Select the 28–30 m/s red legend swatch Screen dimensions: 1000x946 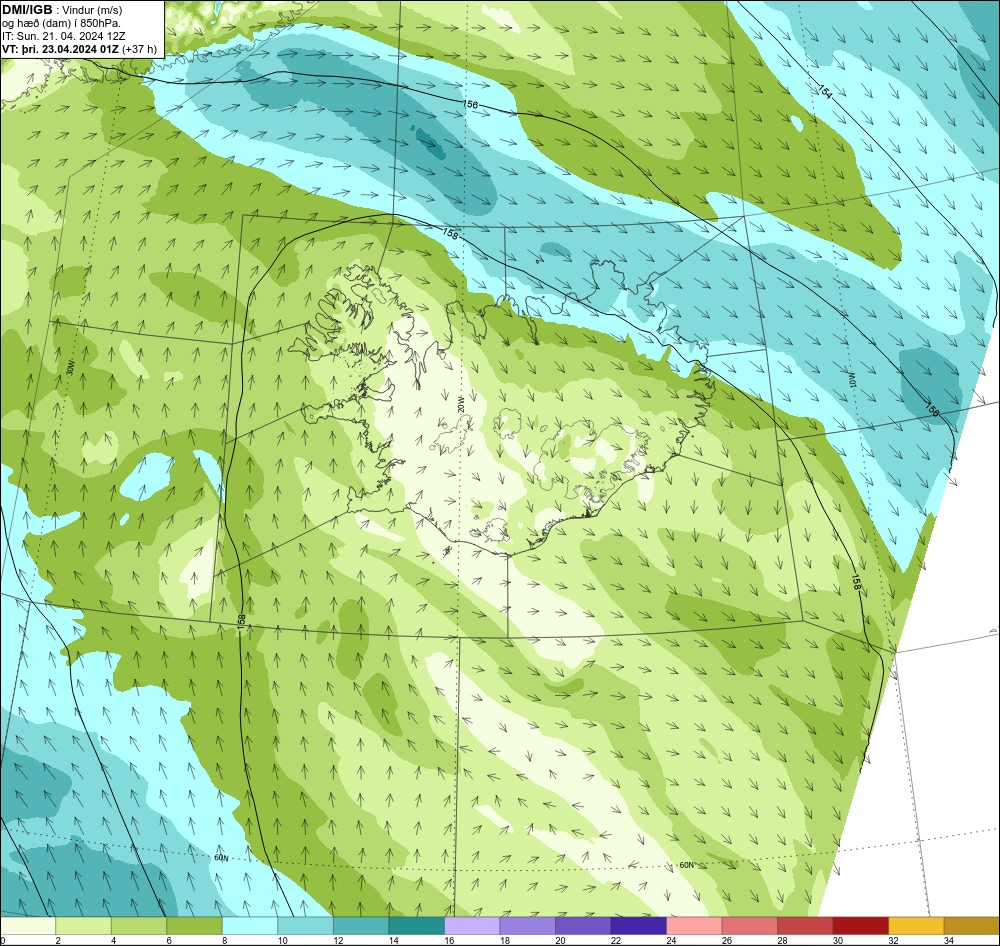805,926
